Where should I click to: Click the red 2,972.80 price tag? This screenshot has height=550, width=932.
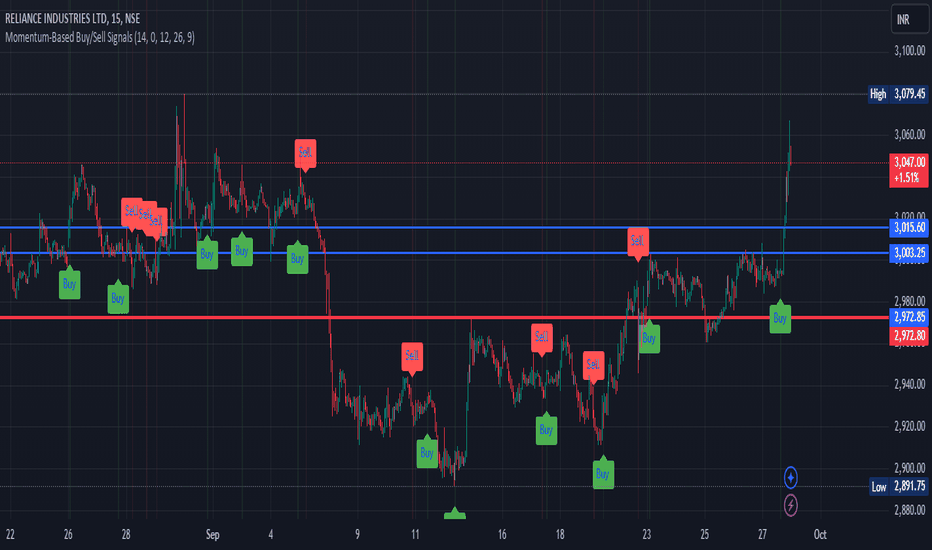[x=909, y=336]
